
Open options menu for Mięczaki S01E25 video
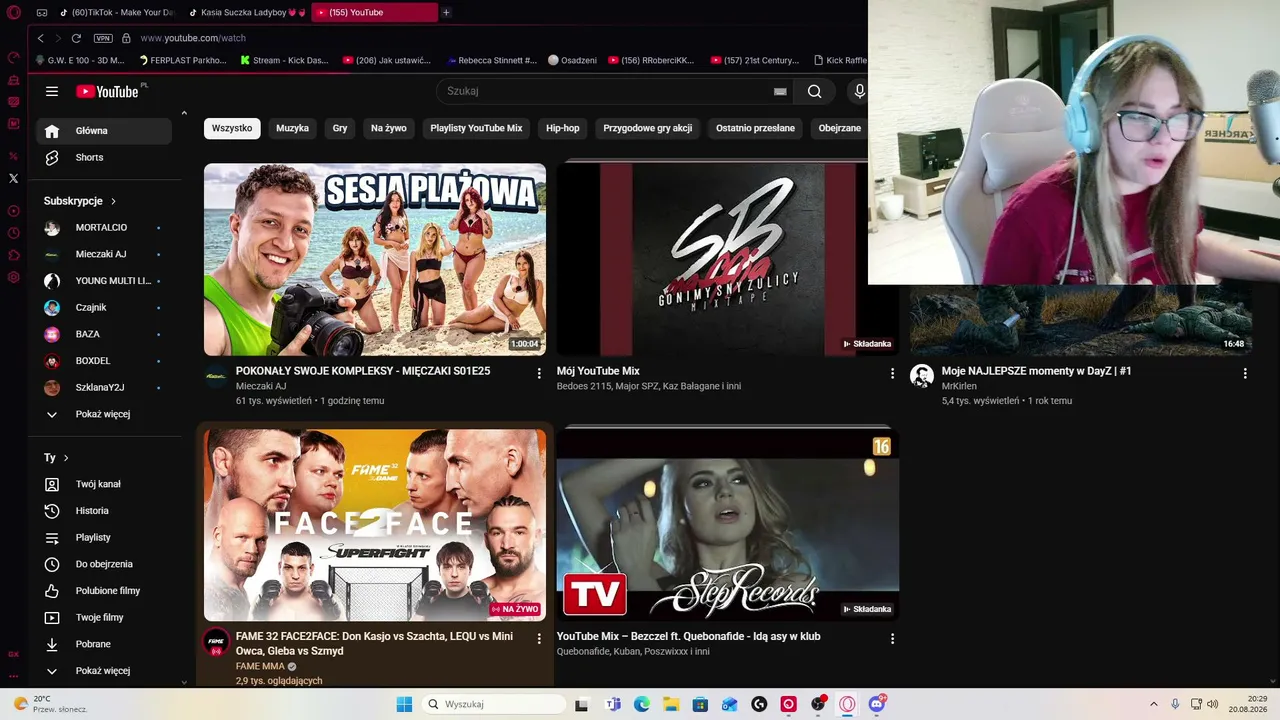point(539,374)
